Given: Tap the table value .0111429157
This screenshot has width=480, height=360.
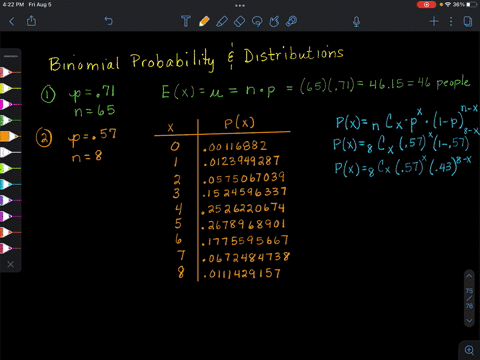Looking at the screenshot, I should click(x=241, y=274).
